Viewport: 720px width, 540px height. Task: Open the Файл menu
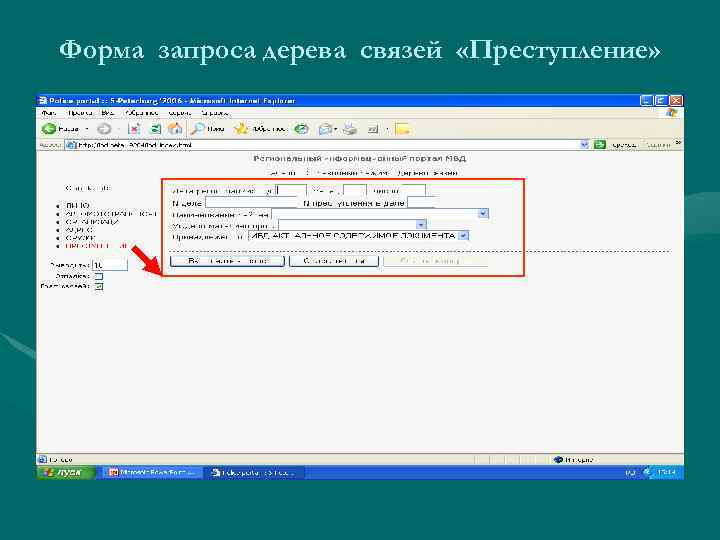point(49,113)
